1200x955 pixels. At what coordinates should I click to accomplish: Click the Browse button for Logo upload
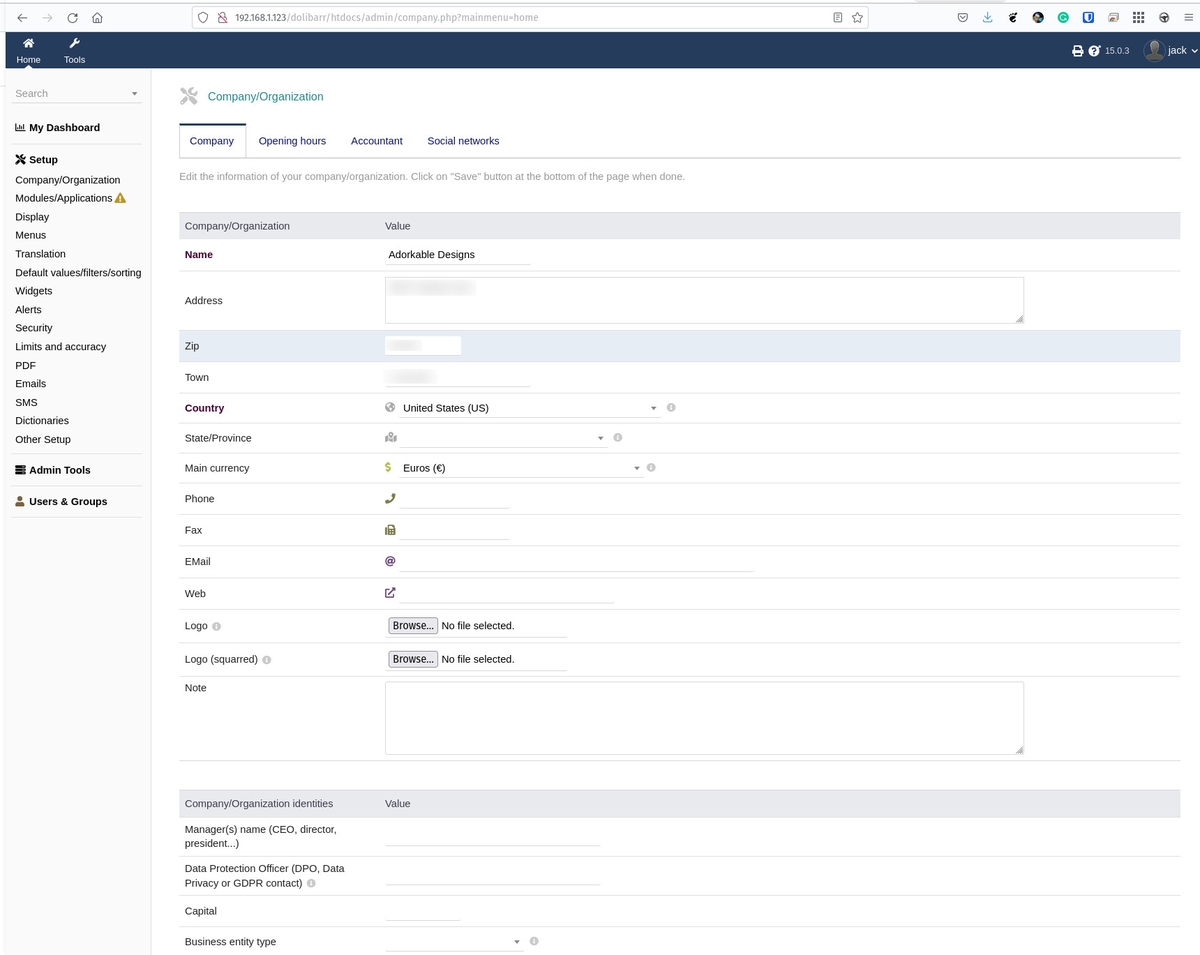413,625
